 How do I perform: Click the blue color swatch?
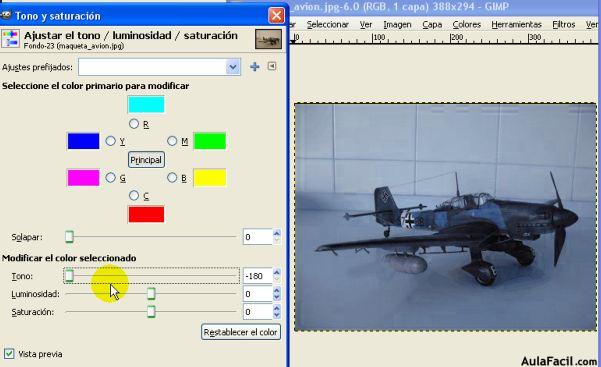[83, 141]
